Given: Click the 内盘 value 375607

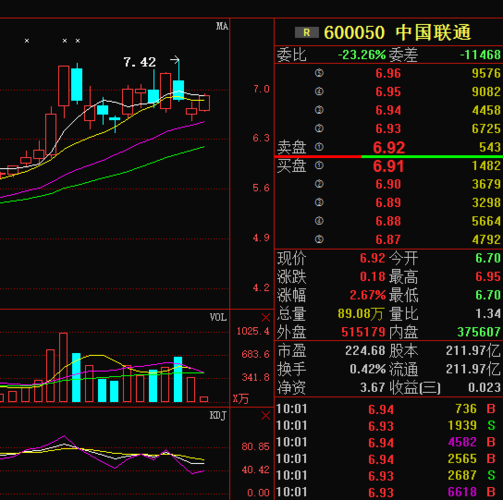Looking at the screenshot, I should tap(479, 332).
